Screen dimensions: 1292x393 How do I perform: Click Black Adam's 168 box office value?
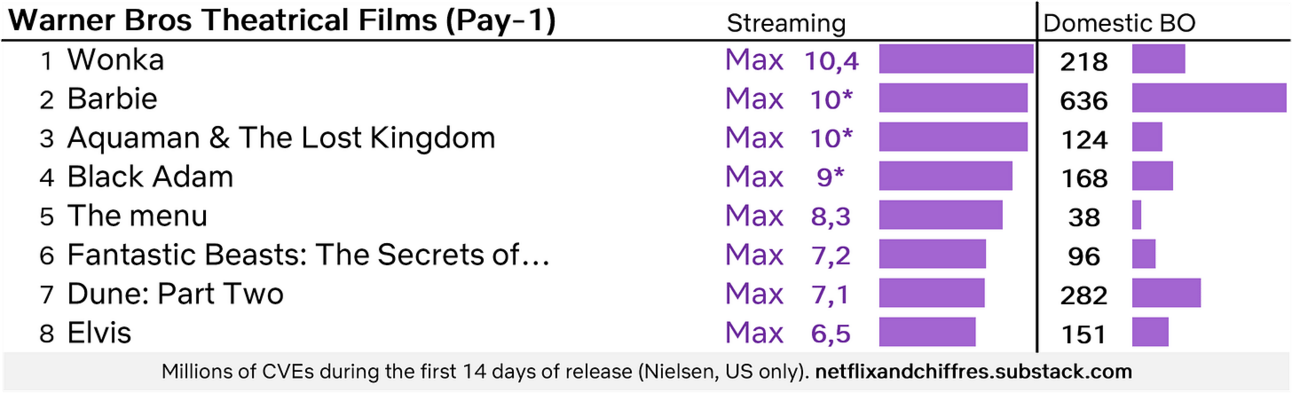tap(1084, 179)
